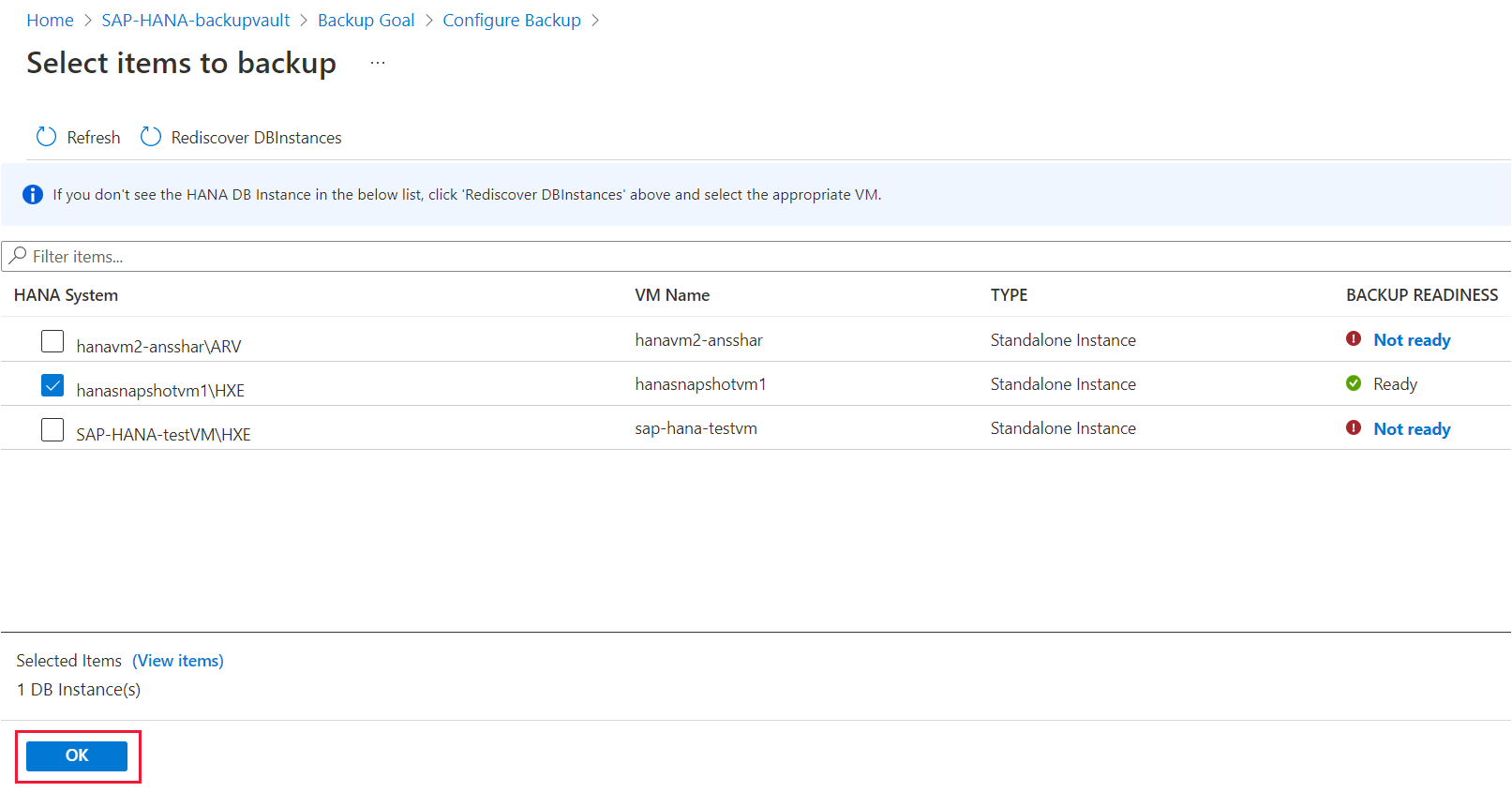Click the blue info icon in banner
1512x792 pixels.
tap(33, 195)
